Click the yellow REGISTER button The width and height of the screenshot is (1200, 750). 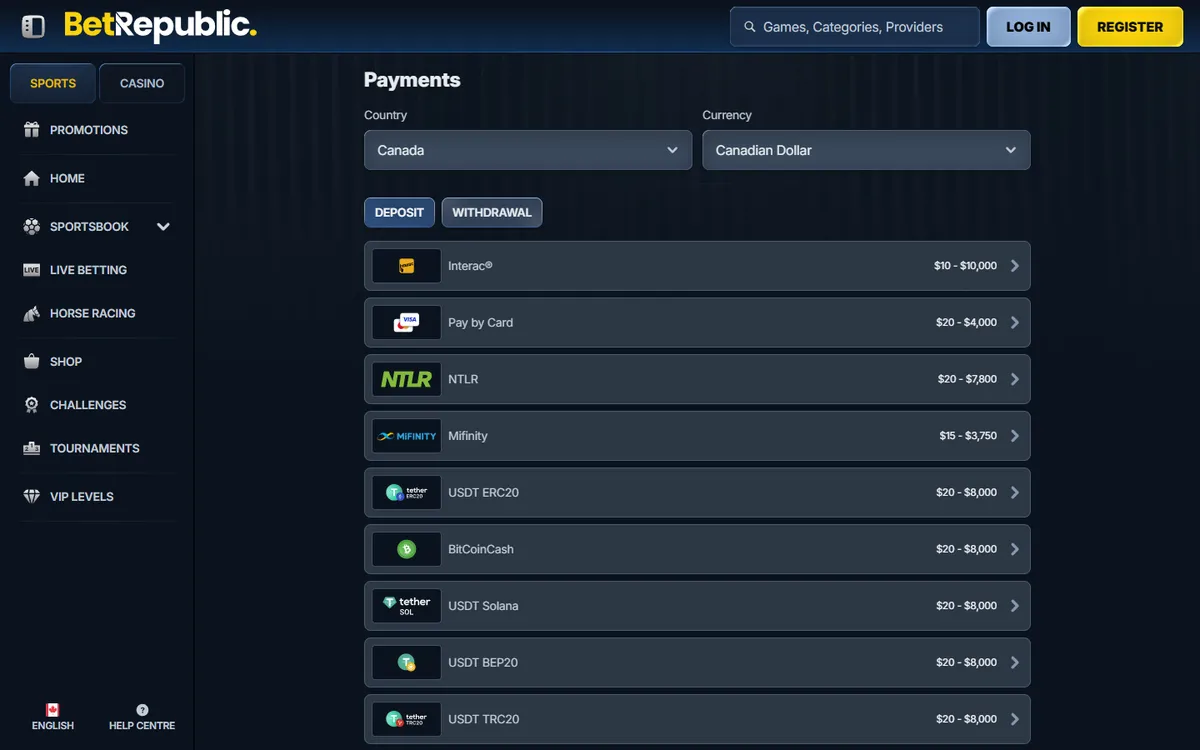tap(1130, 27)
